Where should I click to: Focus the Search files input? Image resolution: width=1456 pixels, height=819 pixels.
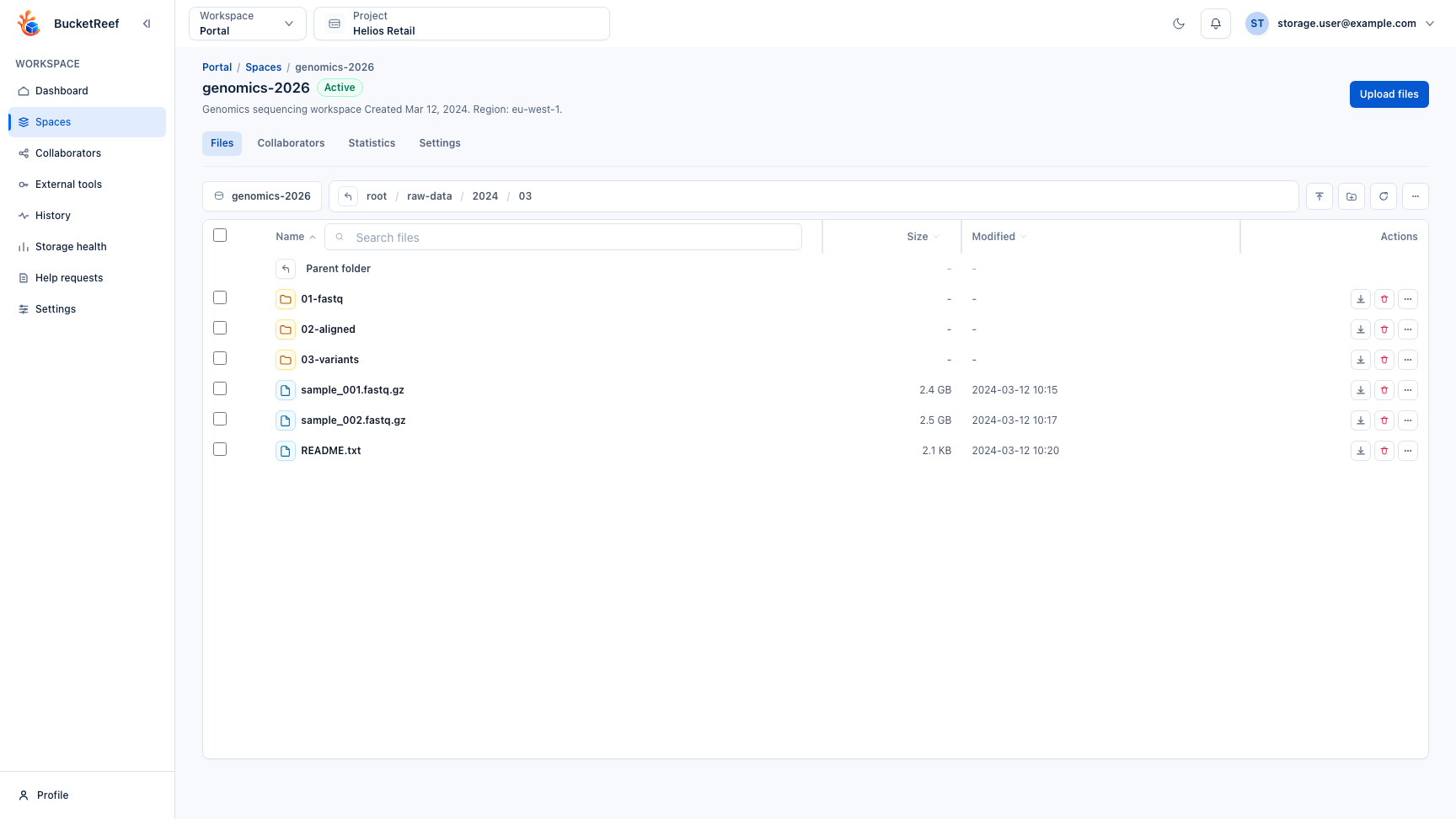coord(563,238)
